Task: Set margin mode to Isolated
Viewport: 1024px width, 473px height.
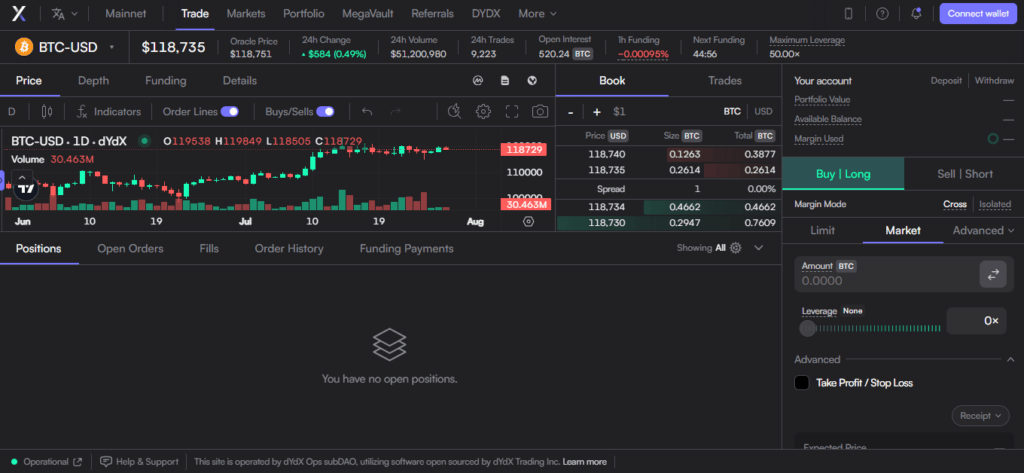Action: [995, 204]
